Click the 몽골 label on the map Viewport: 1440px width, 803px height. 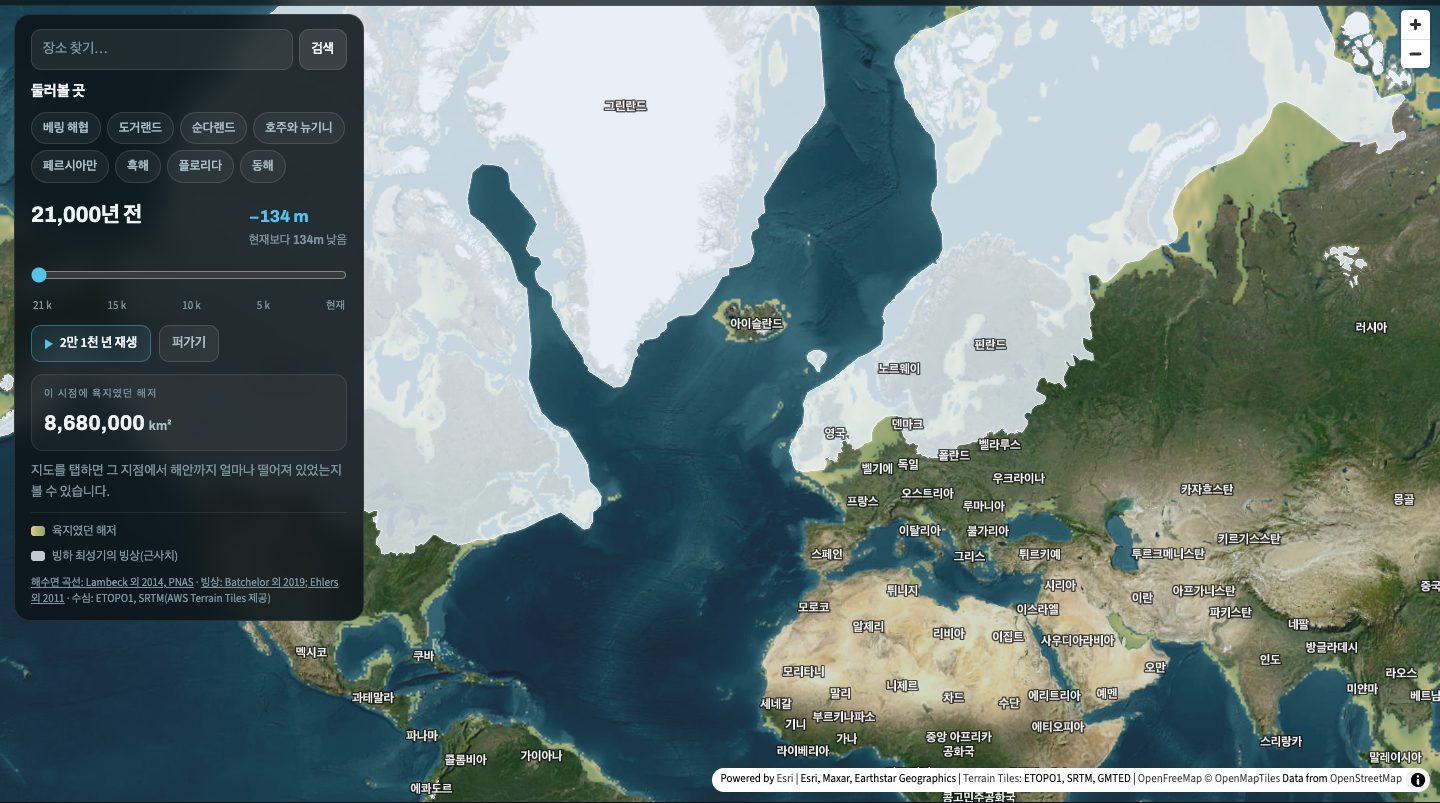[1404, 498]
